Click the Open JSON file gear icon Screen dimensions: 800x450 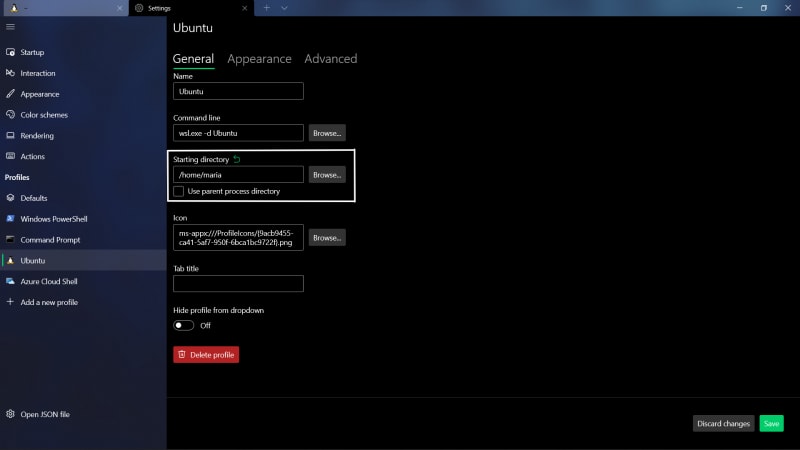coord(10,414)
